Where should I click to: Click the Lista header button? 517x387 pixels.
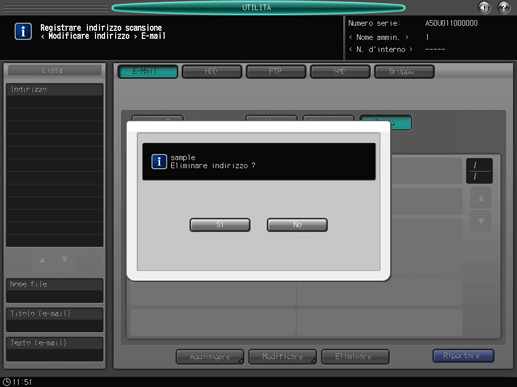tap(54, 70)
